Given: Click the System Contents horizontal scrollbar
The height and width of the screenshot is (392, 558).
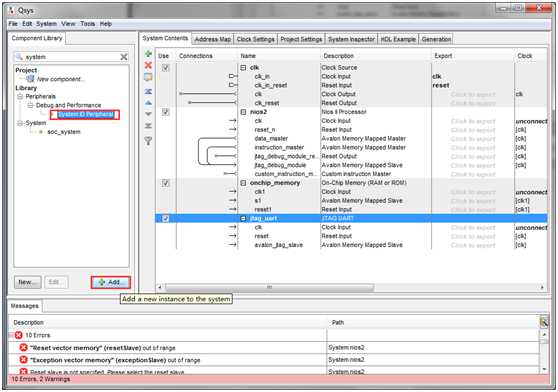Looking at the screenshot, I should (x=270, y=287).
